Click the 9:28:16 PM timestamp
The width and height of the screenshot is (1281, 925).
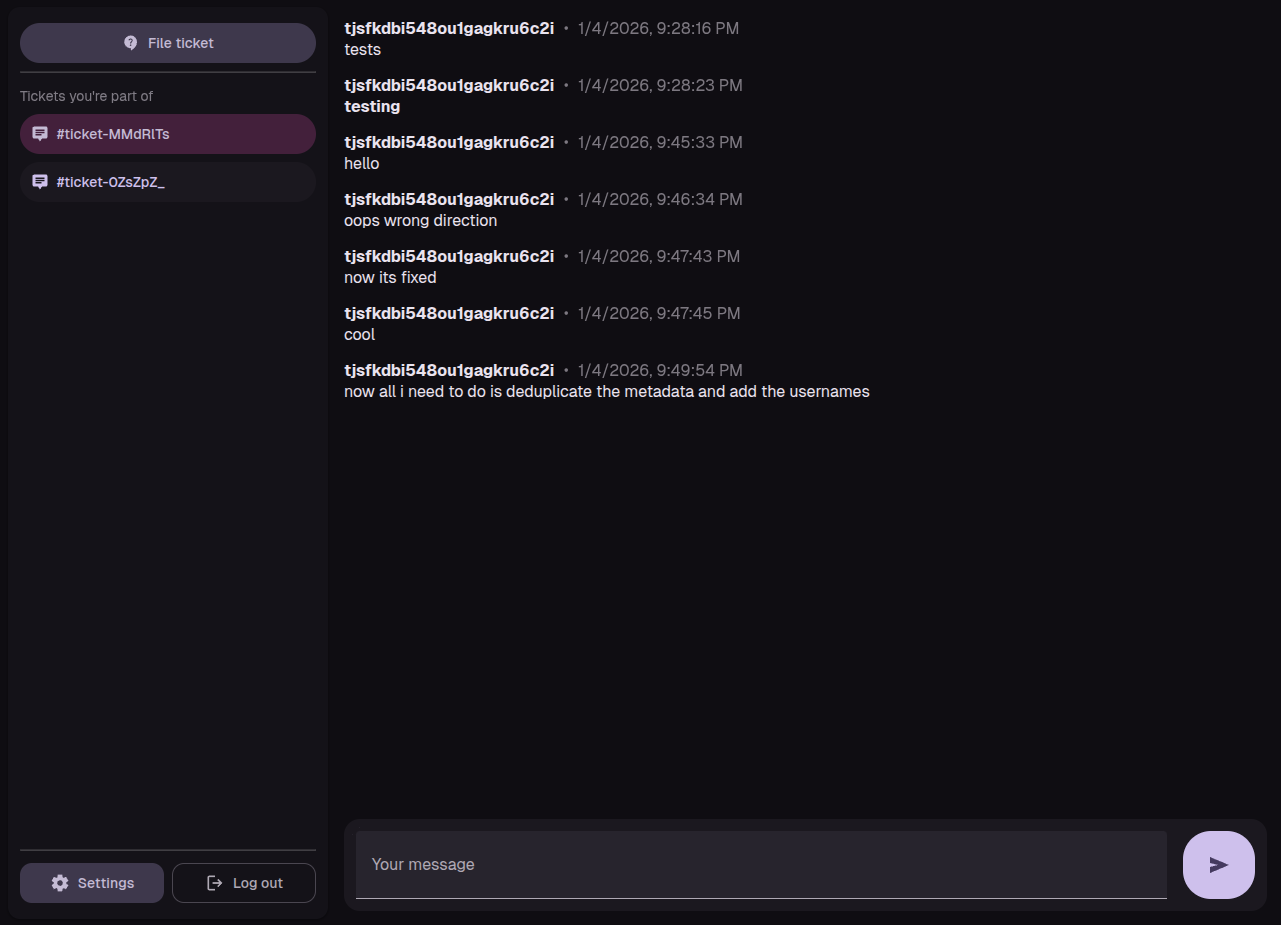(x=658, y=28)
